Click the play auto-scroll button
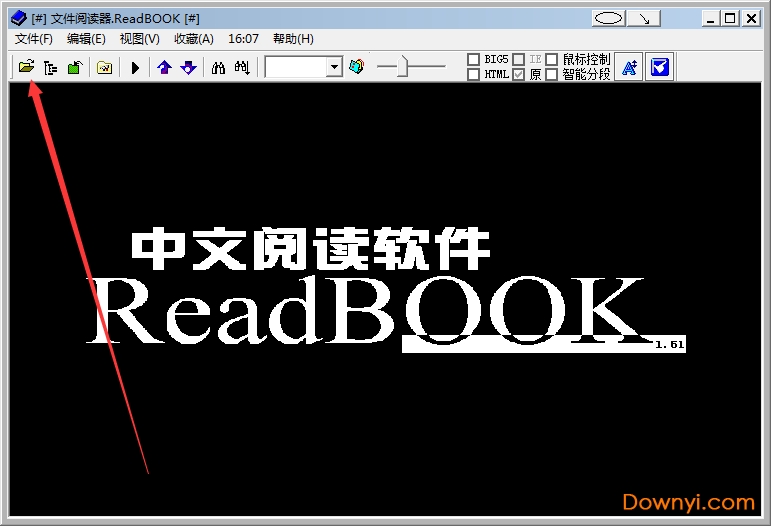This screenshot has height=526, width=771. [135, 67]
